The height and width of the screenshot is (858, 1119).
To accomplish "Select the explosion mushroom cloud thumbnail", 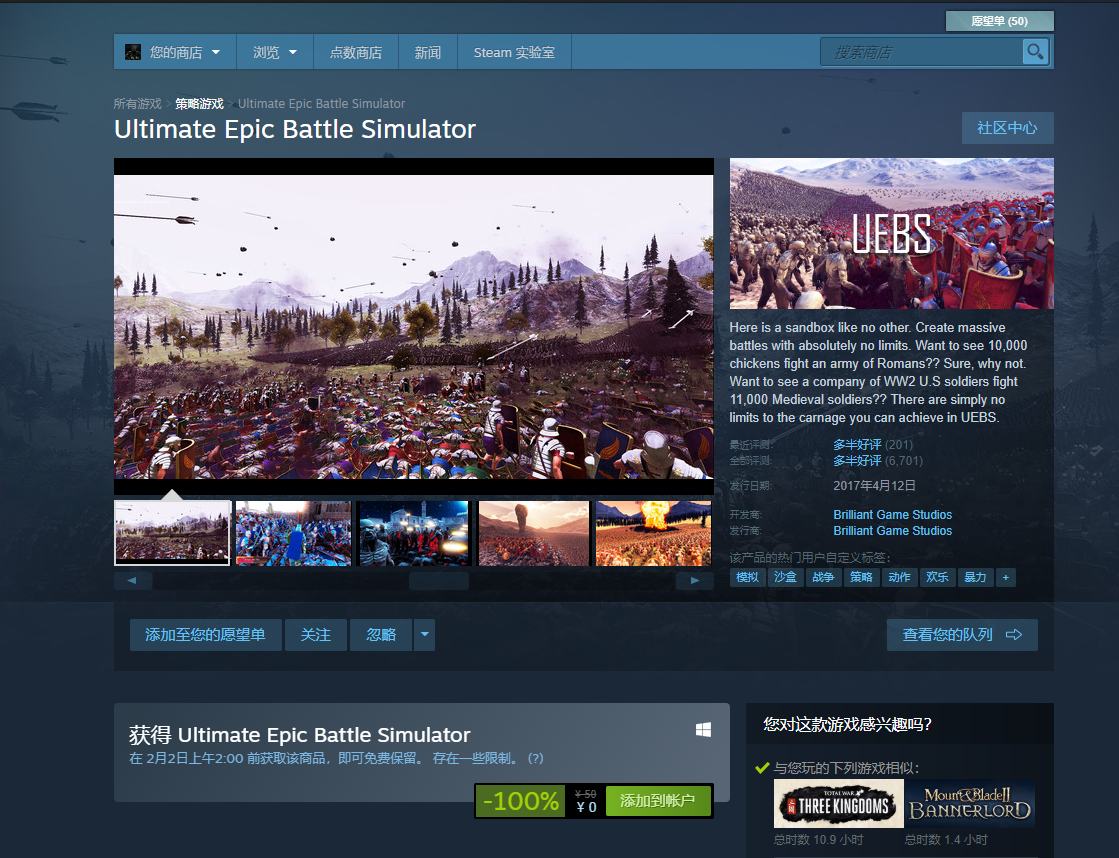I will point(654,533).
